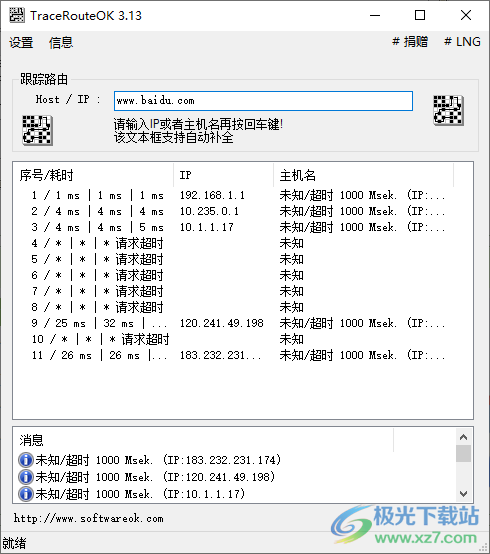This screenshot has height=554, width=490.
Task: Open the 信息 menu
Action: tap(61, 42)
